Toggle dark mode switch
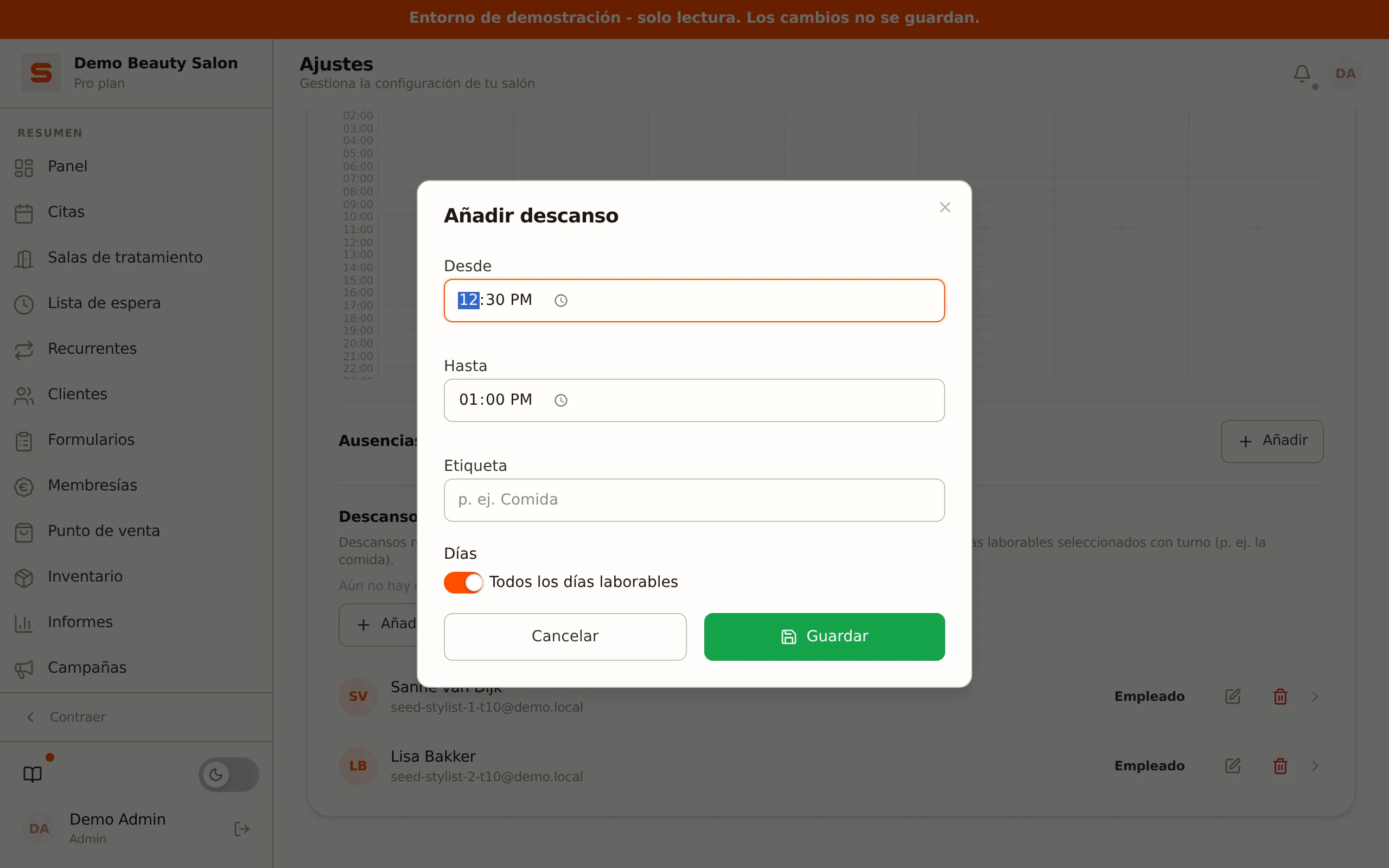The width and height of the screenshot is (1389, 868). click(x=228, y=775)
